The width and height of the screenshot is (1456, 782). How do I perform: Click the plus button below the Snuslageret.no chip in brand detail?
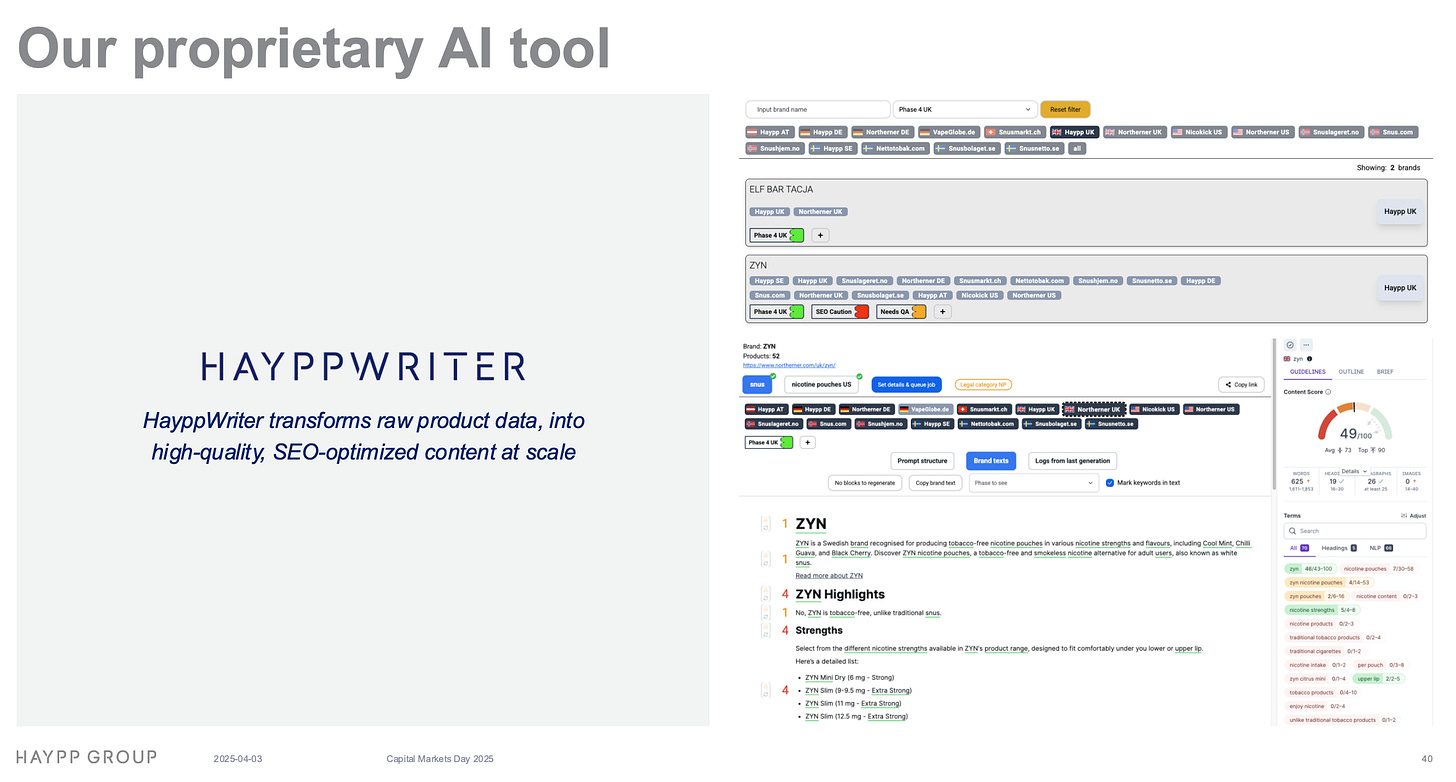[808, 442]
